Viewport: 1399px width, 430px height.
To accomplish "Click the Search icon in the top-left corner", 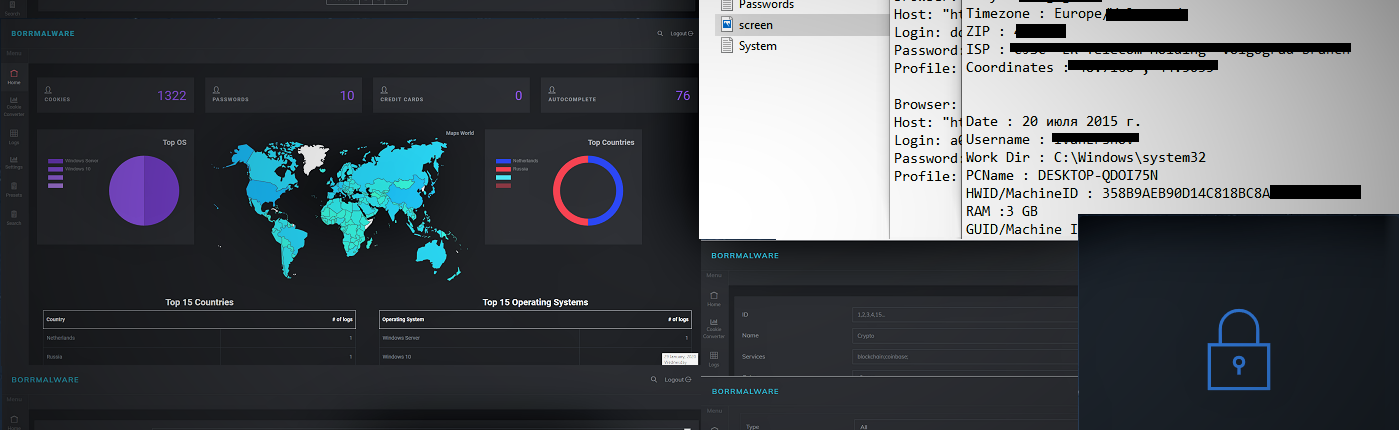I will coord(12,8).
